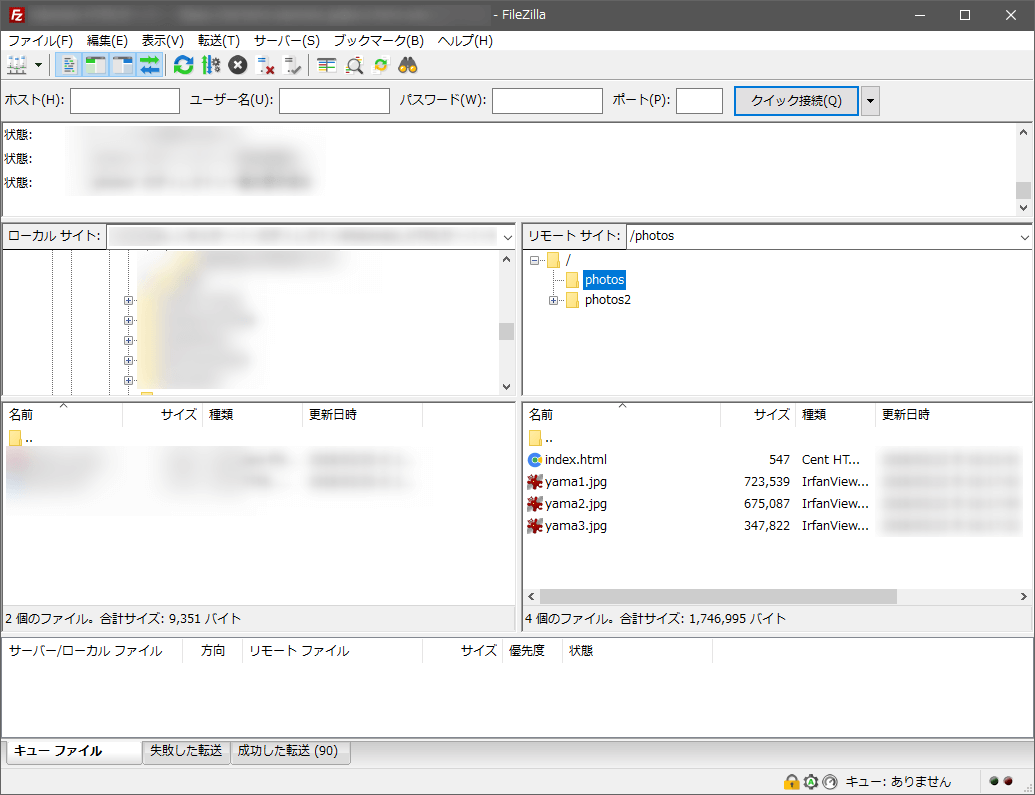The height and width of the screenshot is (795, 1035).
Task: Open the remote site path dropdown
Action: pyautogui.click(x=1024, y=237)
